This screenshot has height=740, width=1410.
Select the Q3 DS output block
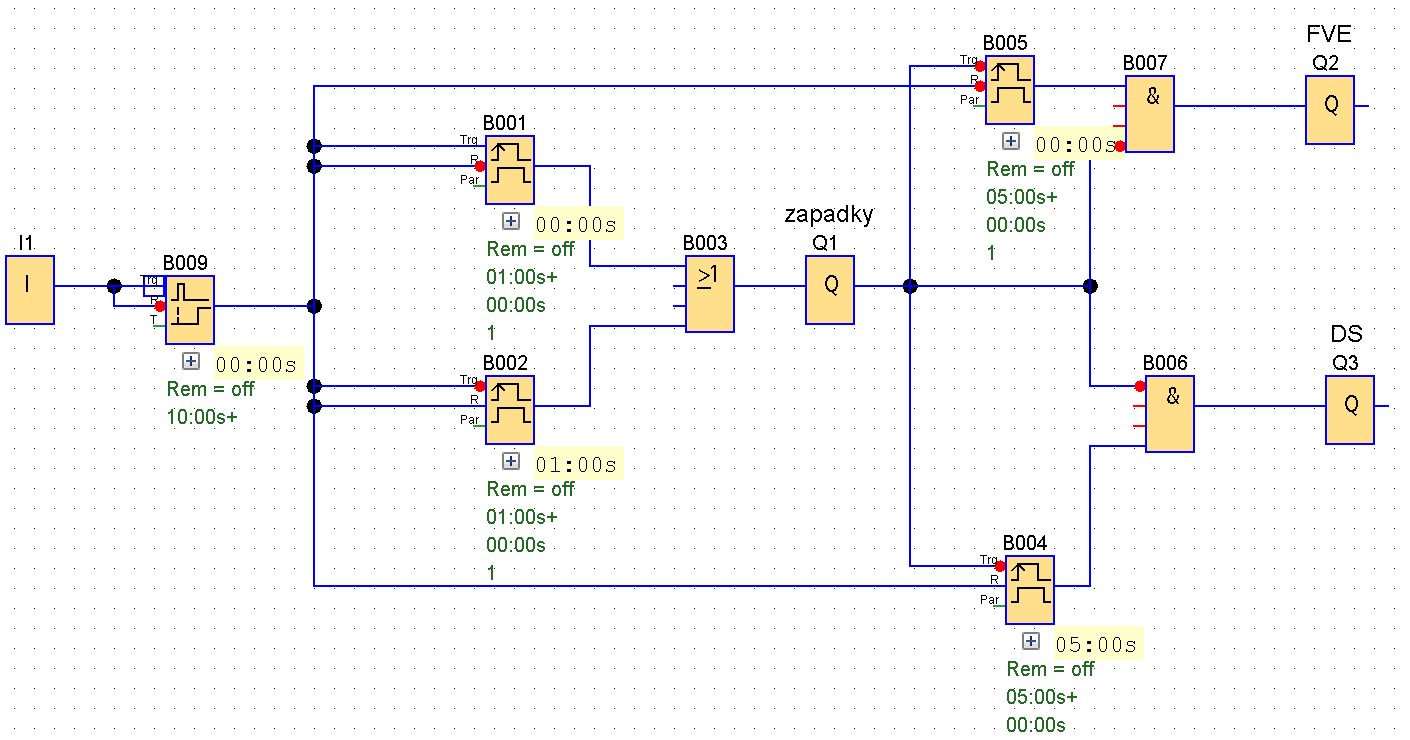[x=1350, y=410]
